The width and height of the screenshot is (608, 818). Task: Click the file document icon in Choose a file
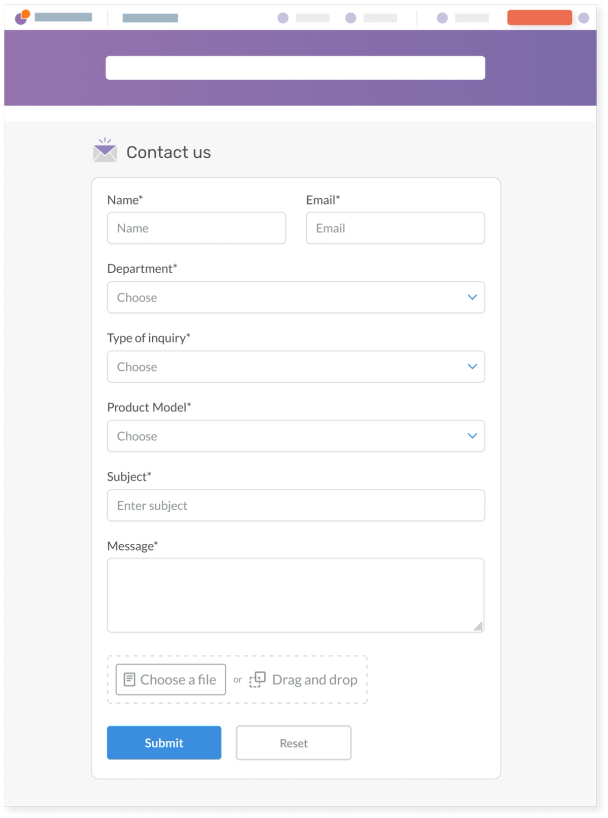coord(129,680)
